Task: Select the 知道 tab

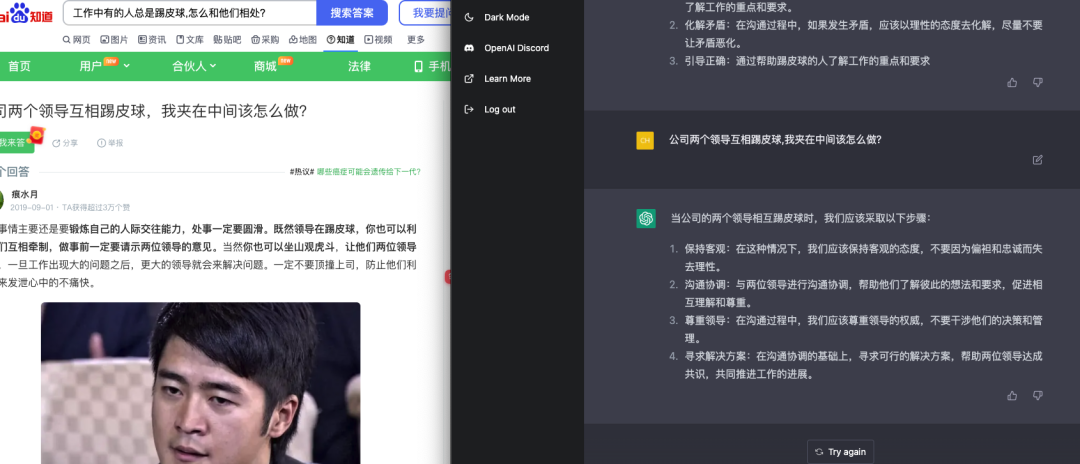Action: [x=340, y=40]
